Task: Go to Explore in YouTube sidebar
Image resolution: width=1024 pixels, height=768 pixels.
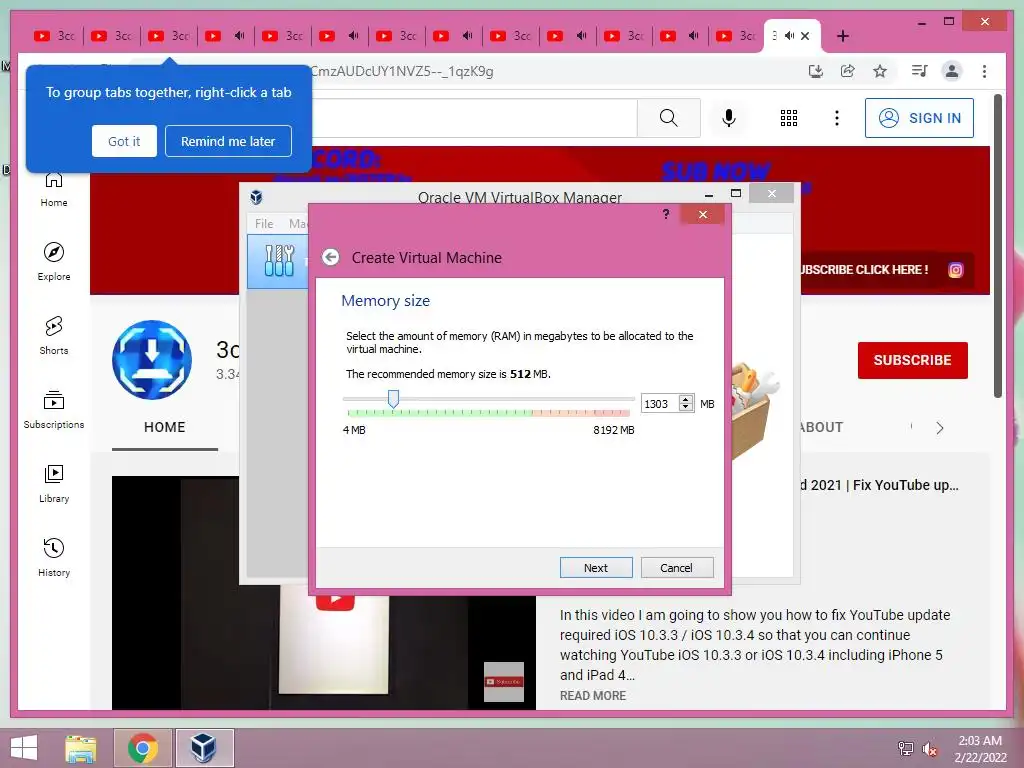Action: [x=54, y=261]
